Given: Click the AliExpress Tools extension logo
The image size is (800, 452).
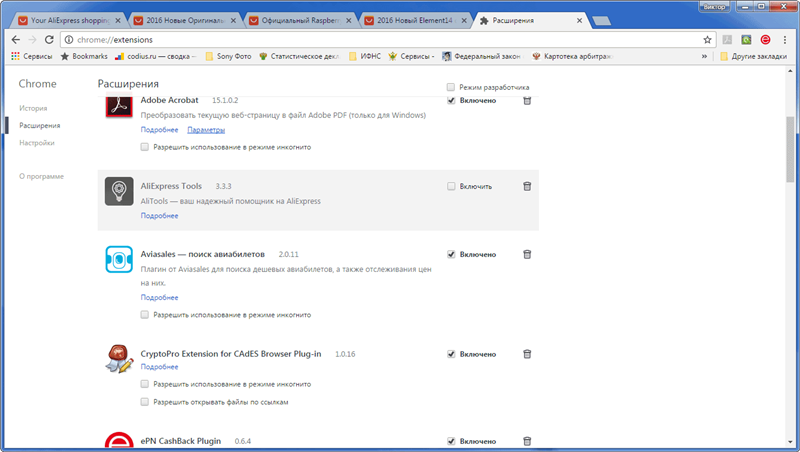Looking at the screenshot, I should tap(119, 191).
